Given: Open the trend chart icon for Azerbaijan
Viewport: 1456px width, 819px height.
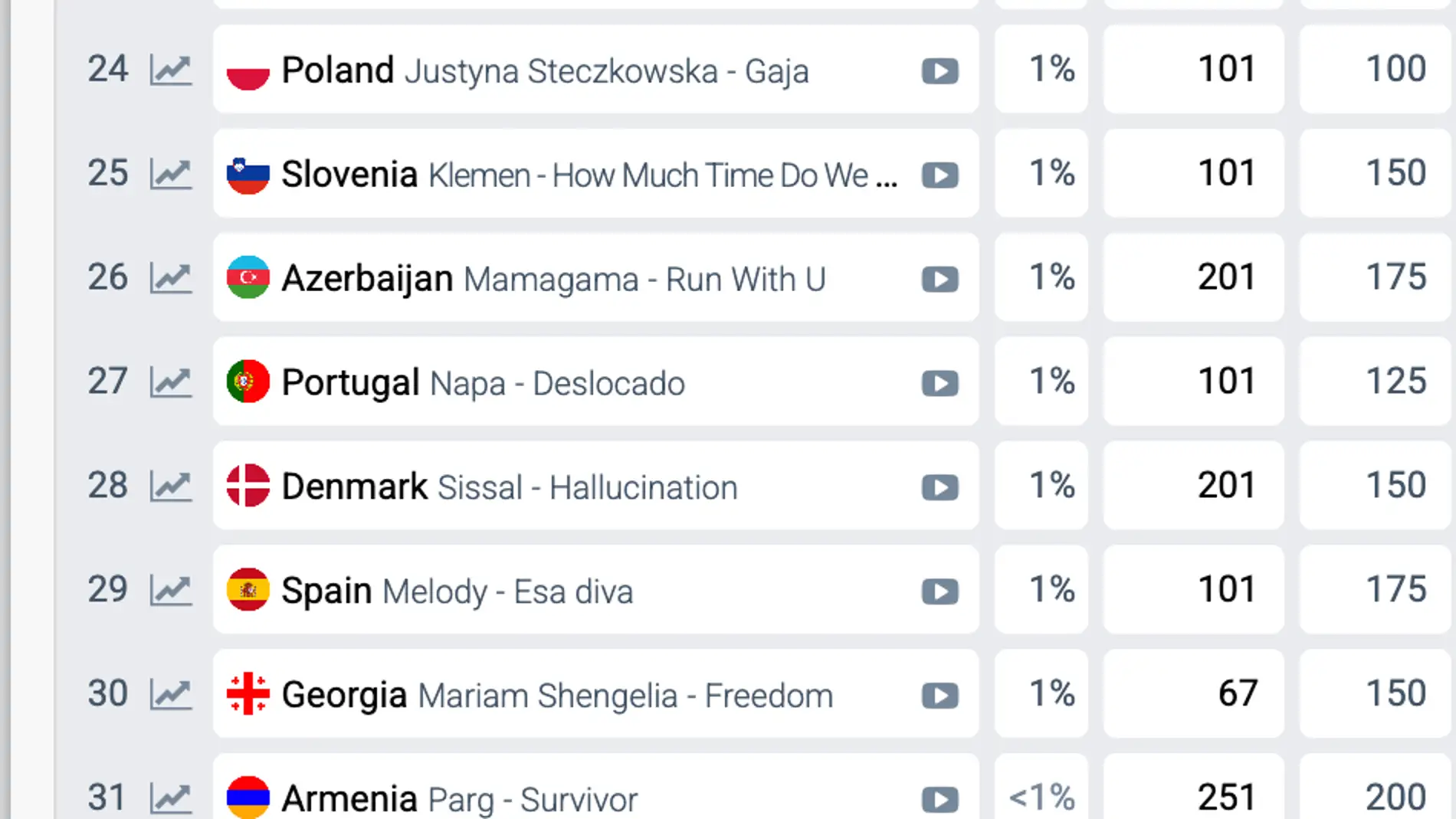Looking at the screenshot, I should (170, 278).
